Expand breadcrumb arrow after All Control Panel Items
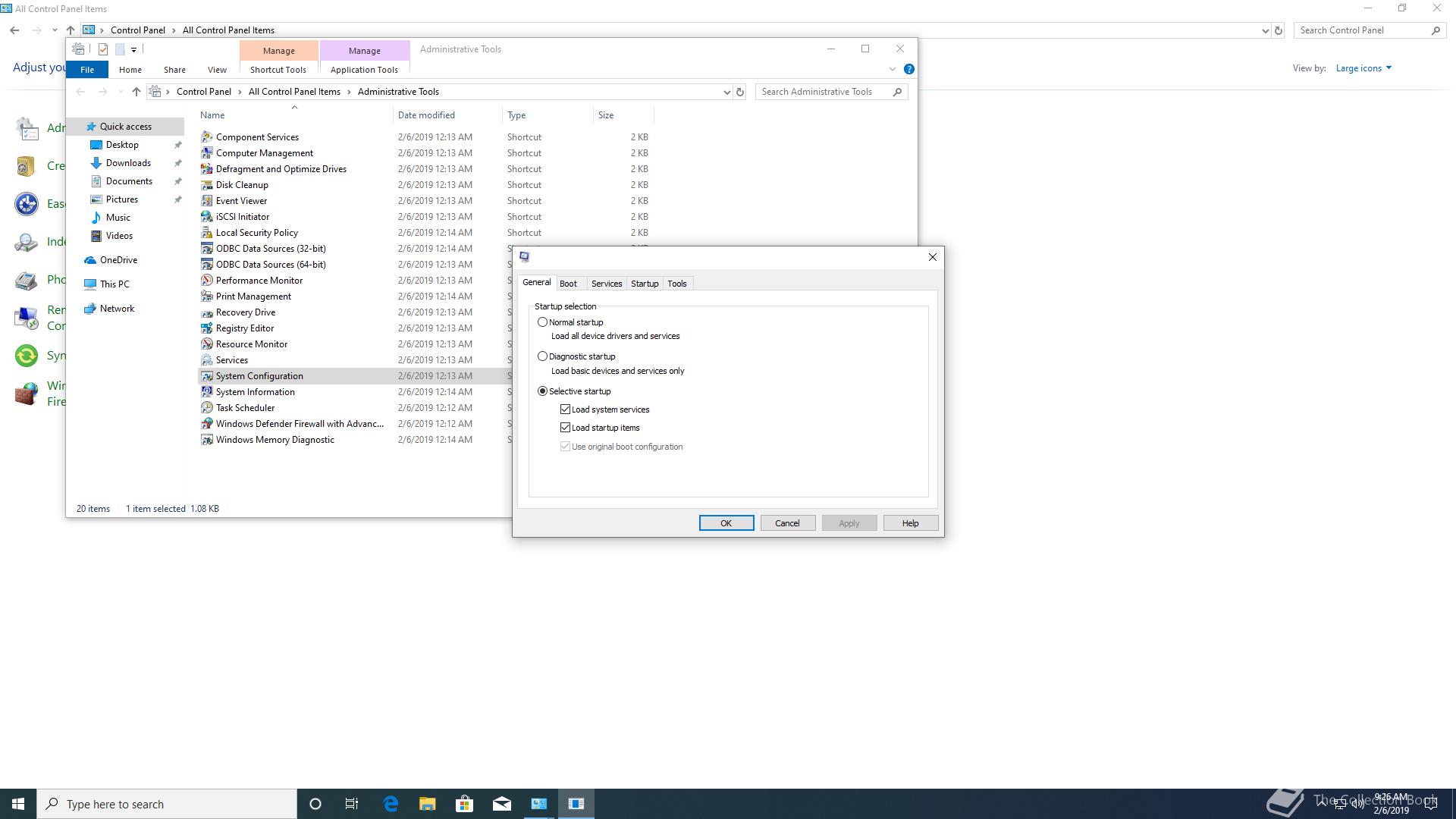Image resolution: width=1456 pixels, height=819 pixels. tap(350, 92)
